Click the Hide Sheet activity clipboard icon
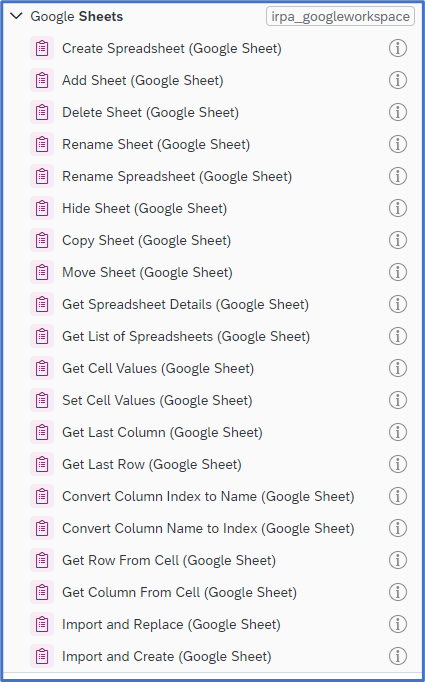The height and width of the screenshot is (682, 425). tap(42, 208)
